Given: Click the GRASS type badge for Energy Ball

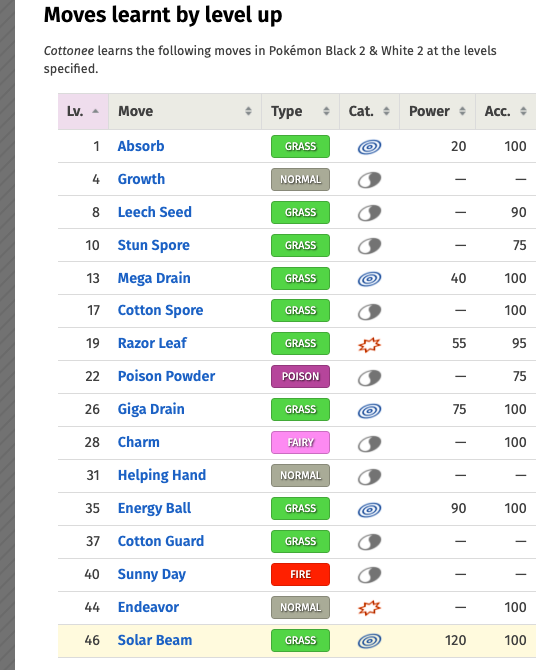Looking at the screenshot, I should tap(300, 508).
